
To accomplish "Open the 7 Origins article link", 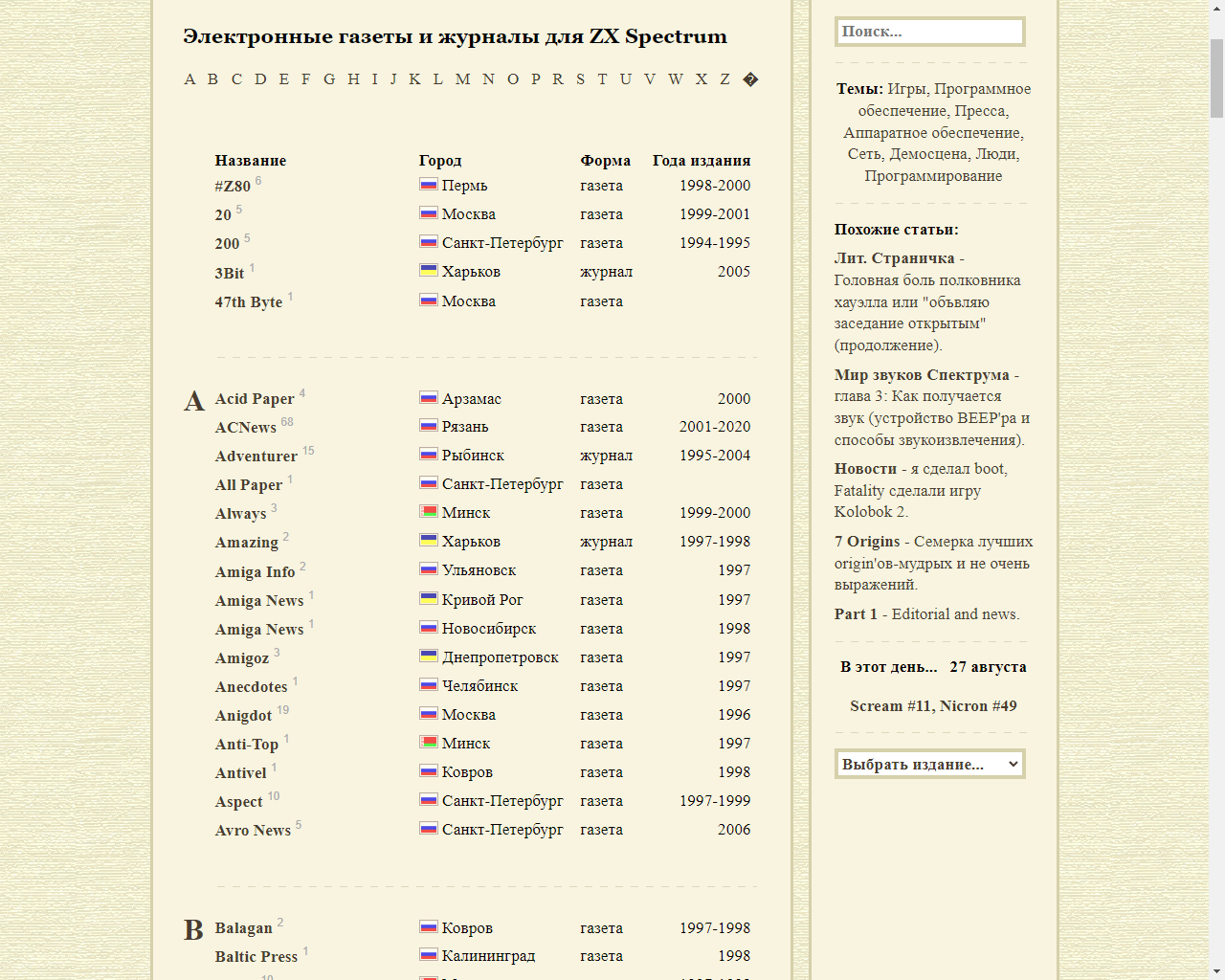I will point(867,542).
